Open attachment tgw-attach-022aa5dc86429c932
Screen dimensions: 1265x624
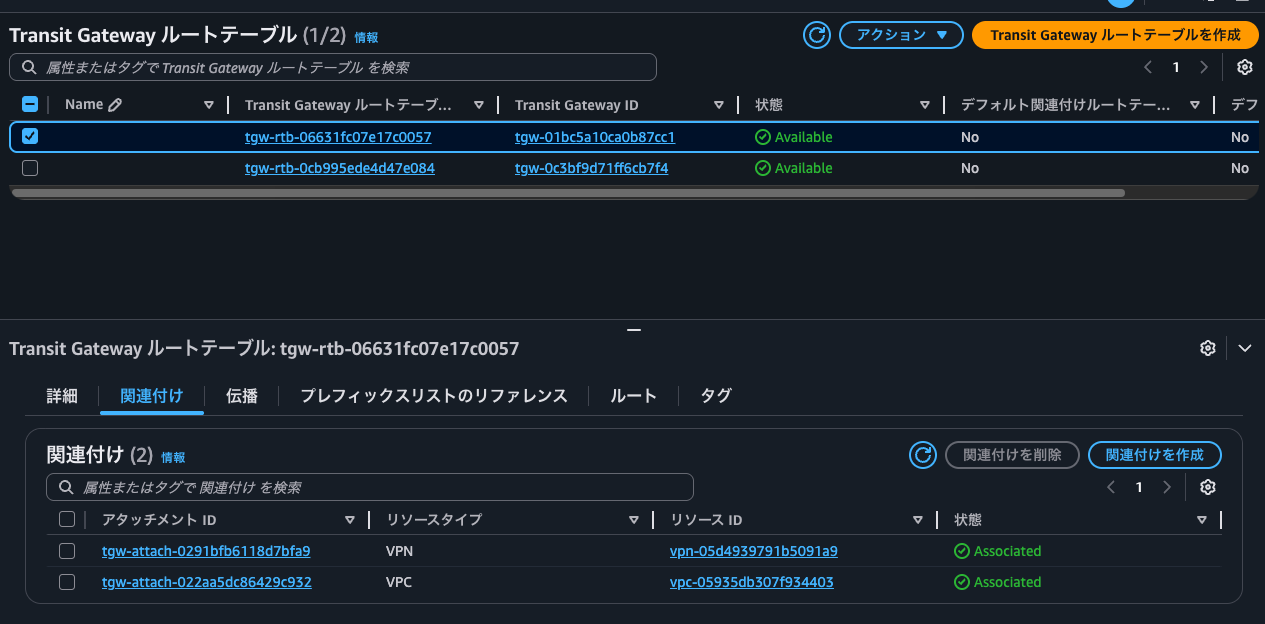207,582
